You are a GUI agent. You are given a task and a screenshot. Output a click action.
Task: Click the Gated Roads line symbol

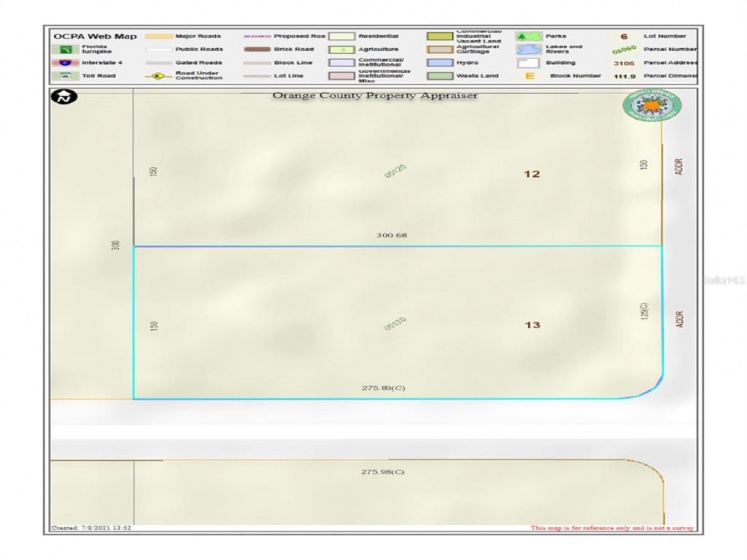(159, 63)
